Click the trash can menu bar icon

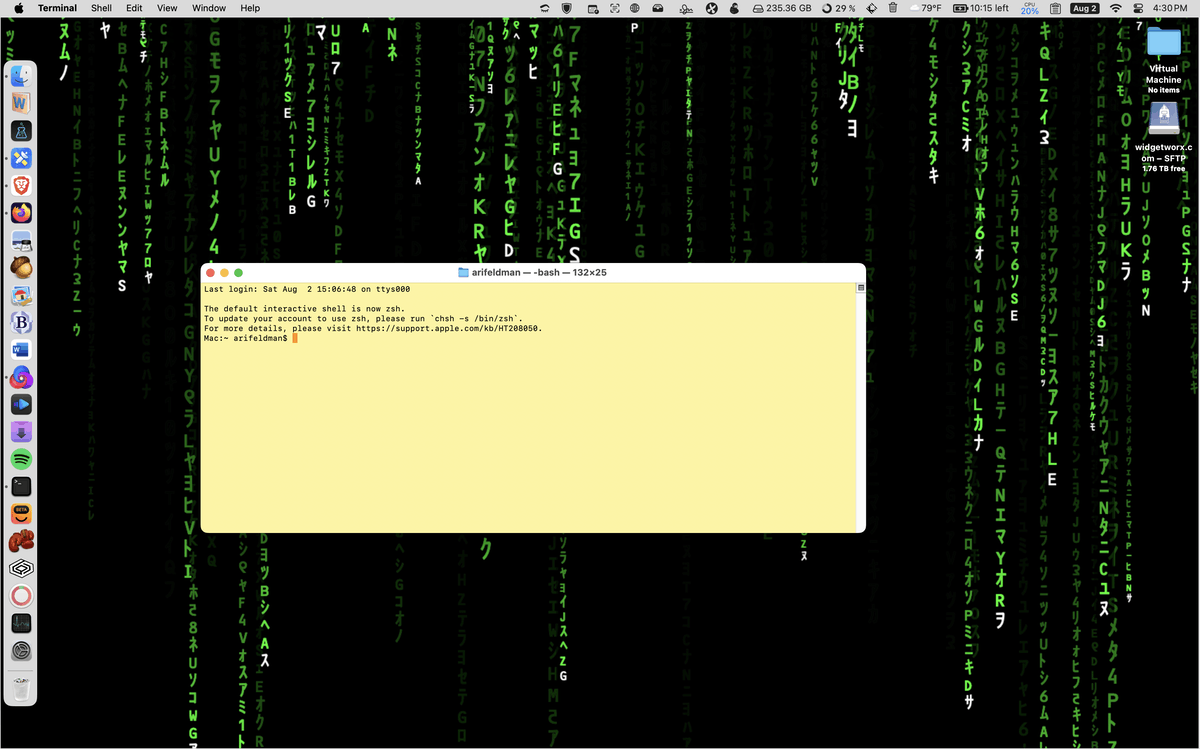(892, 8)
